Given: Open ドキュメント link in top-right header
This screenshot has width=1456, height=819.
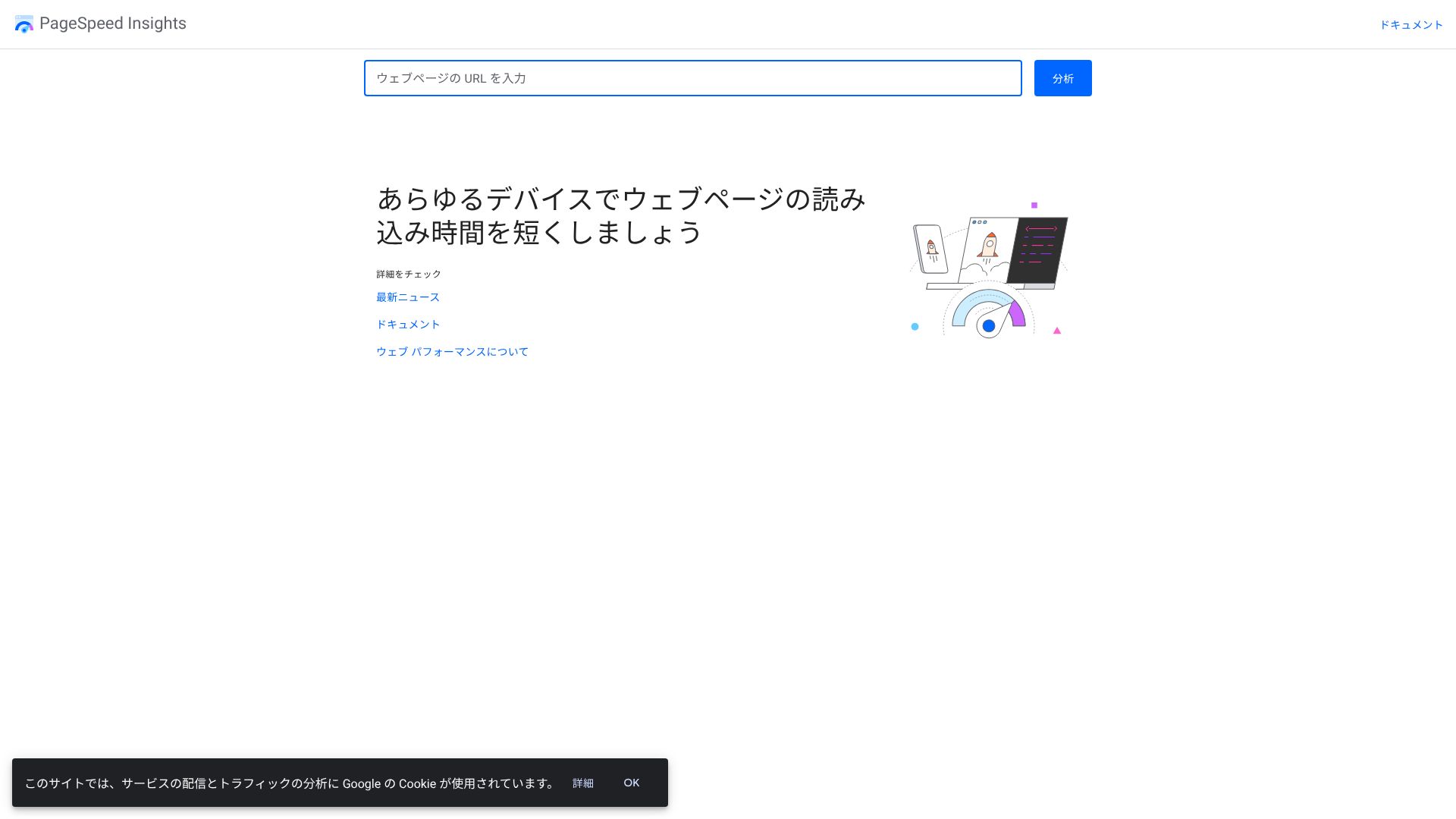Looking at the screenshot, I should [1410, 25].
